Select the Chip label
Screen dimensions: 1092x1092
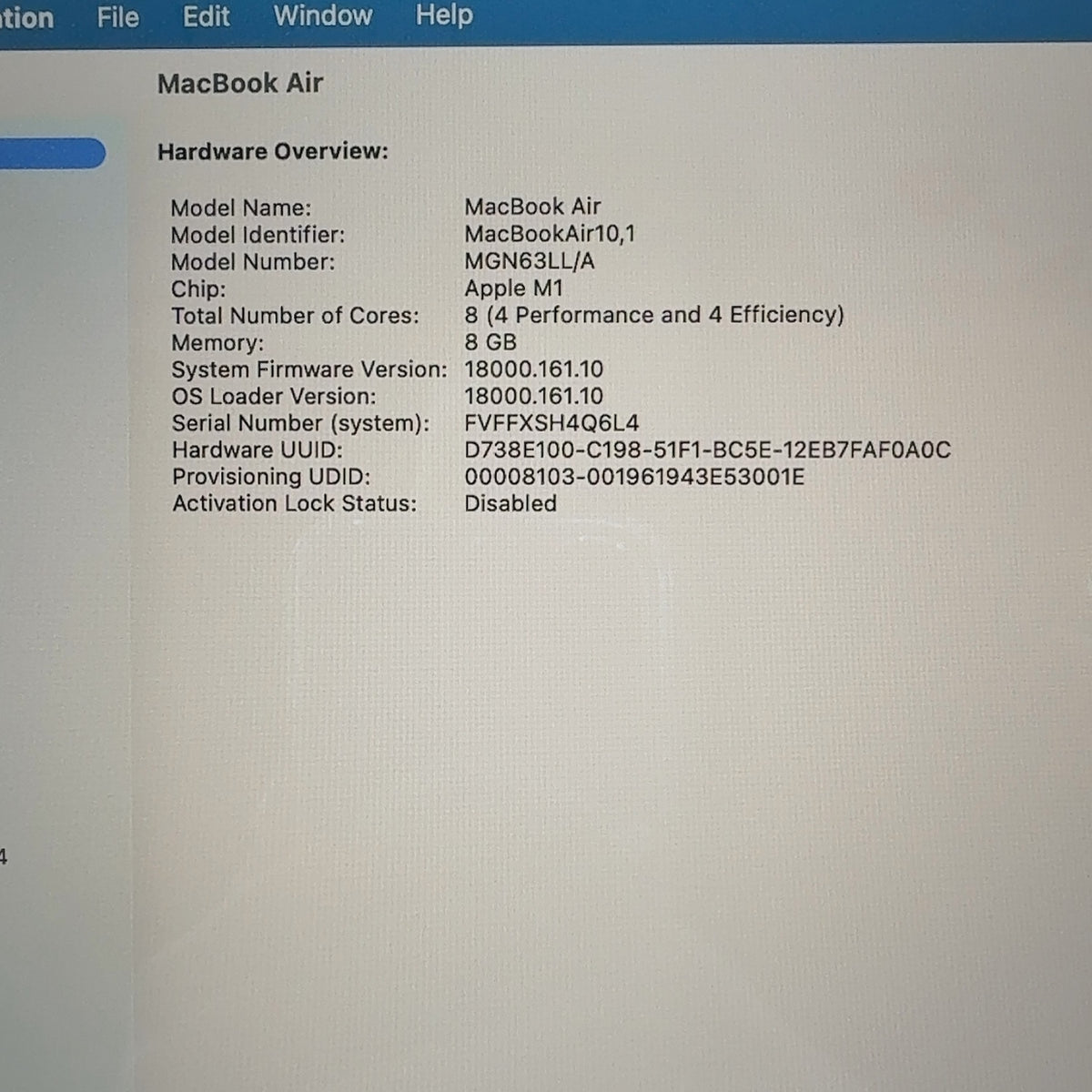pos(198,289)
